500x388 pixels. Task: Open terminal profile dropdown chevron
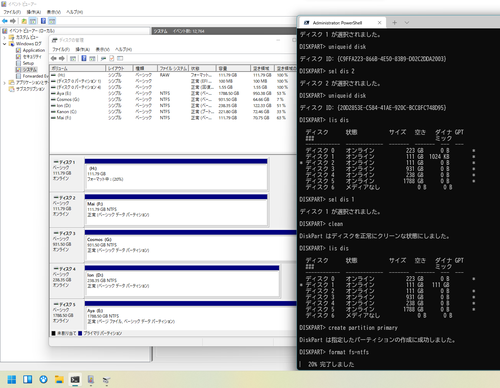click(407, 23)
